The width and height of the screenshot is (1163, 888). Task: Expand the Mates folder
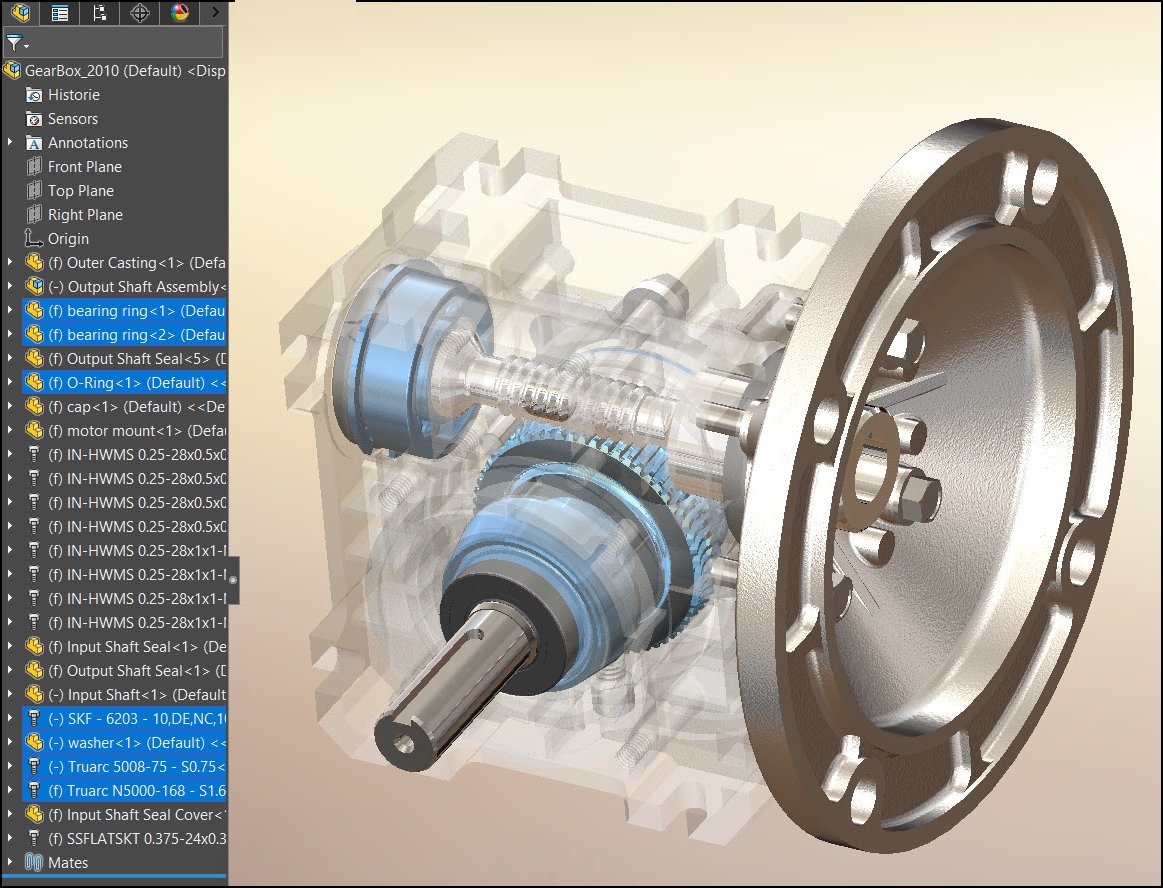[10, 862]
